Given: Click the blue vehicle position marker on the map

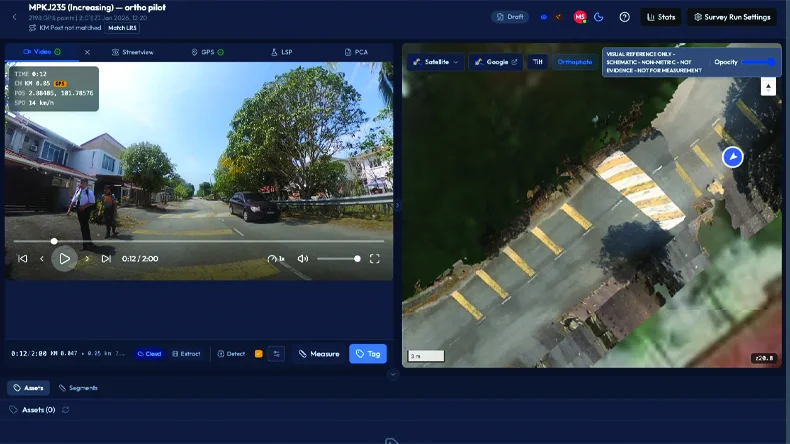Looking at the screenshot, I should [x=733, y=157].
